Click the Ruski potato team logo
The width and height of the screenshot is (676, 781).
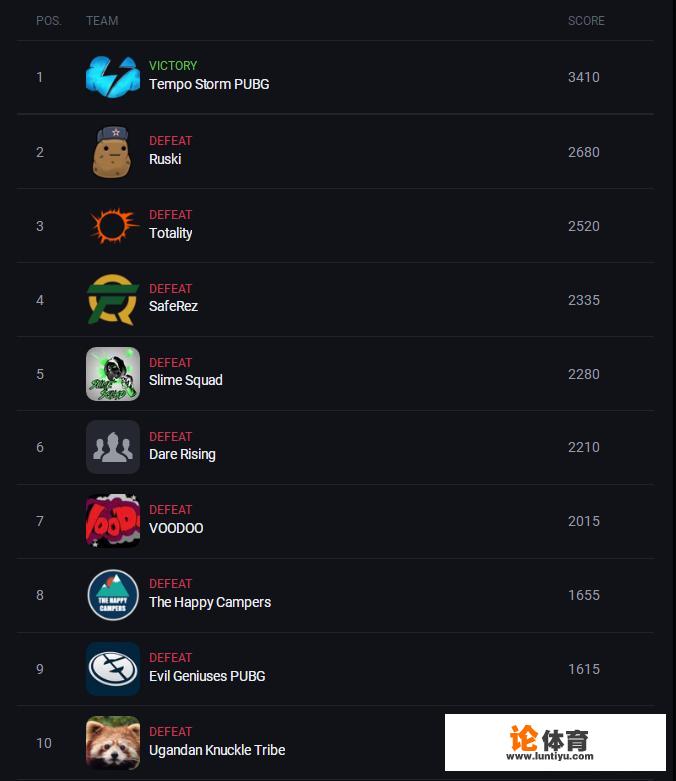112,152
